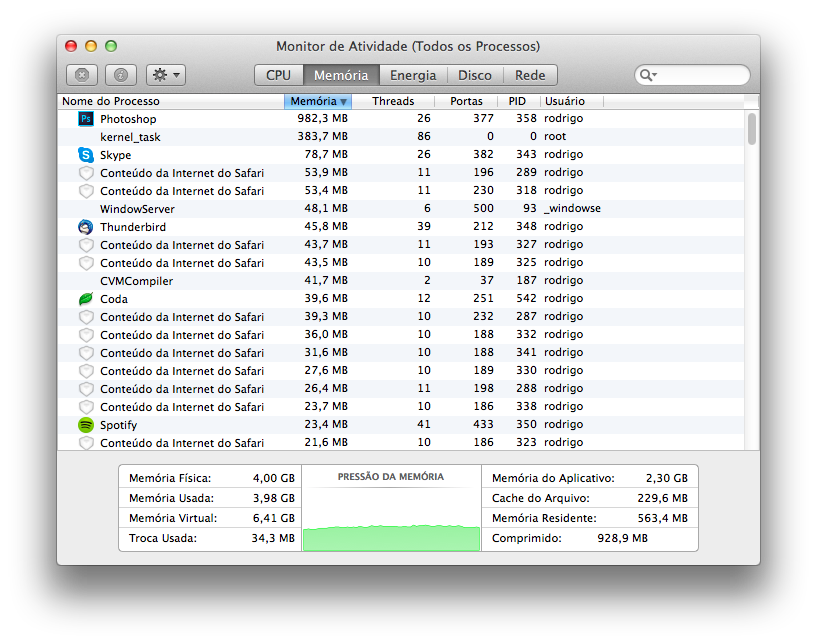Select the kernel_task process row
Viewport: 817px width, 644px height.
click(401, 137)
